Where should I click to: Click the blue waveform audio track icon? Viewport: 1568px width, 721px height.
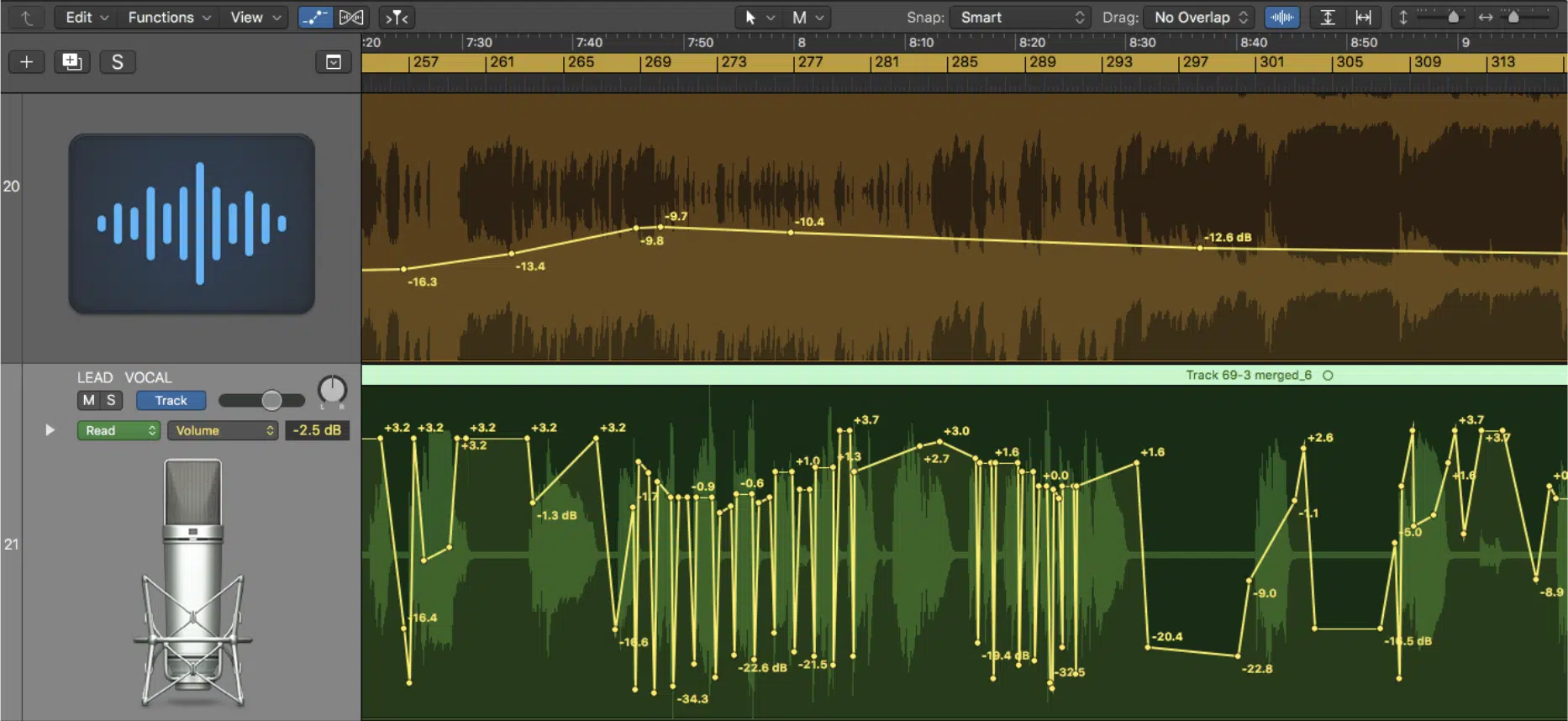[x=192, y=224]
